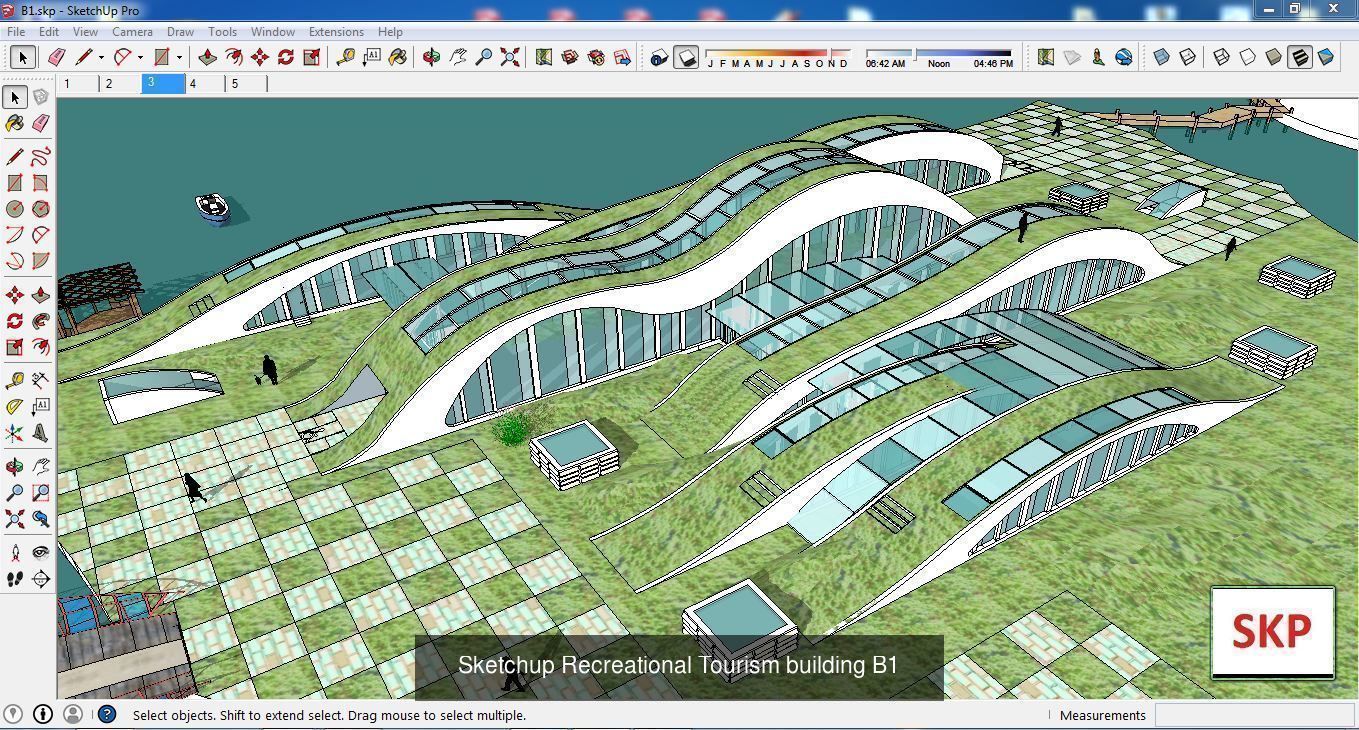Screen dimensions: 1359x730
Task: Expand the Line tool dropdown arrow
Action: 100,58
